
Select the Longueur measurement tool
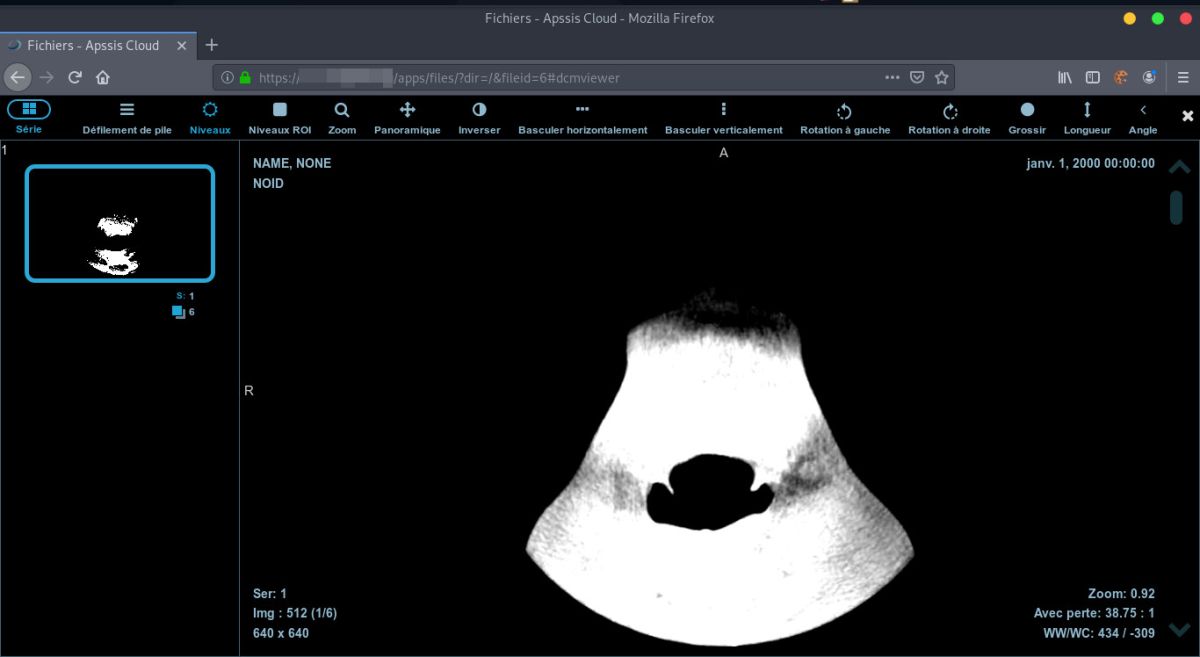click(1087, 117)
